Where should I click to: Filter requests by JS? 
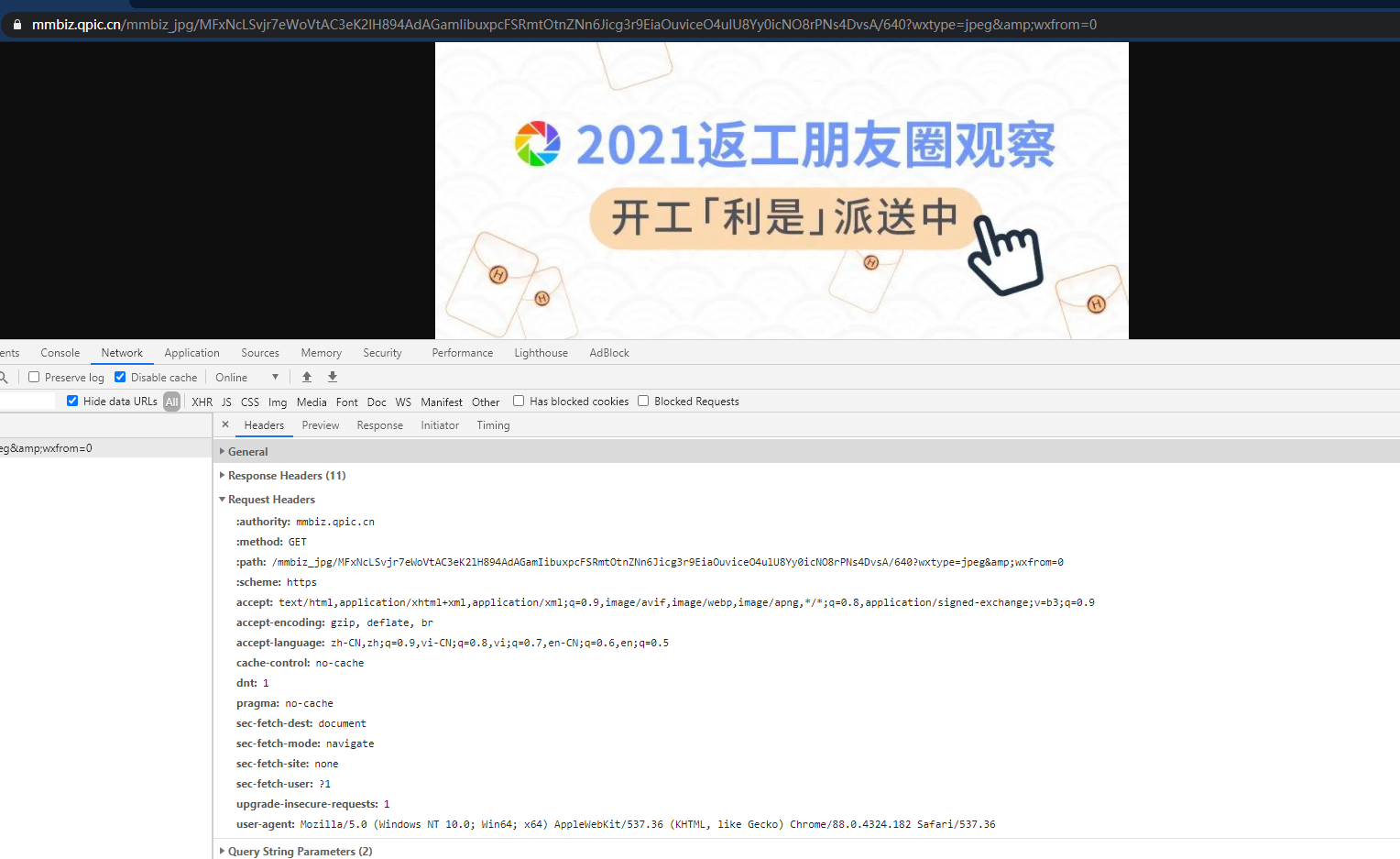pyautogui.click(x=226, y=402)
